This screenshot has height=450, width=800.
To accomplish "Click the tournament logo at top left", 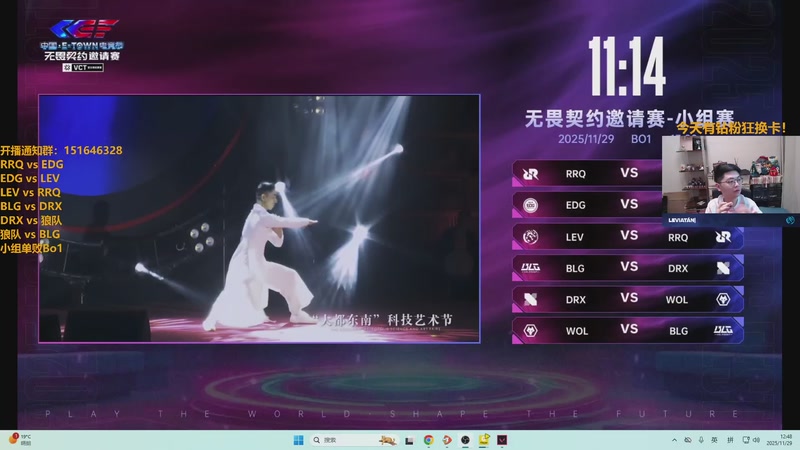I will [82, 45].
